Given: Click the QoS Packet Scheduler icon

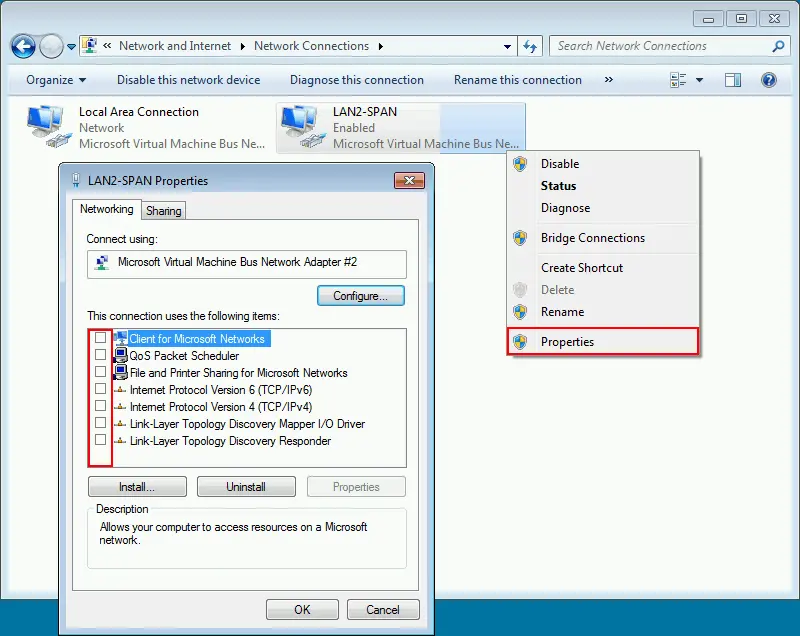Looking at the screenshot, I should click(x=120, y=355).
